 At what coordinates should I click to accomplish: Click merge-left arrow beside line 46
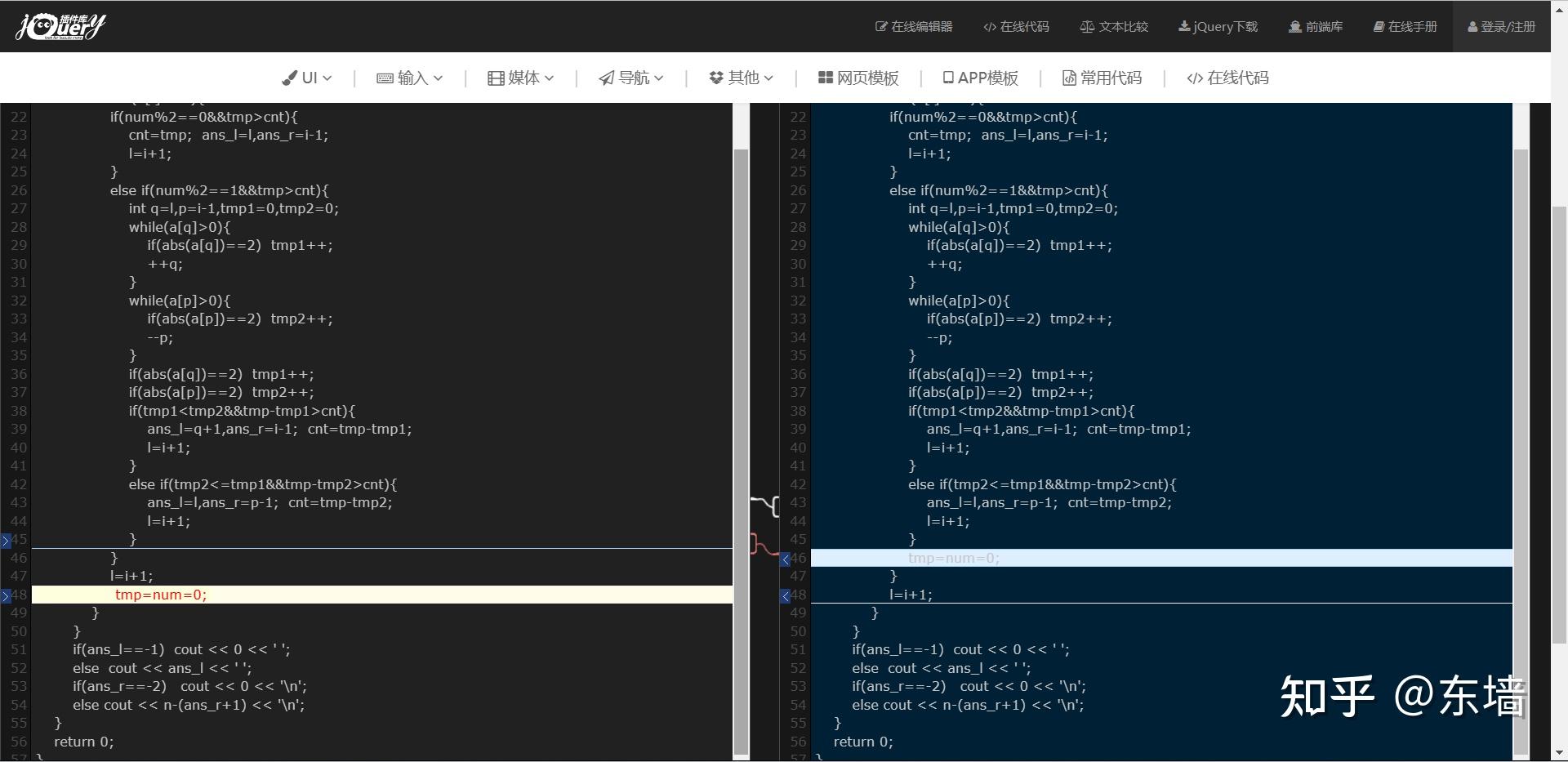[786, 559]
